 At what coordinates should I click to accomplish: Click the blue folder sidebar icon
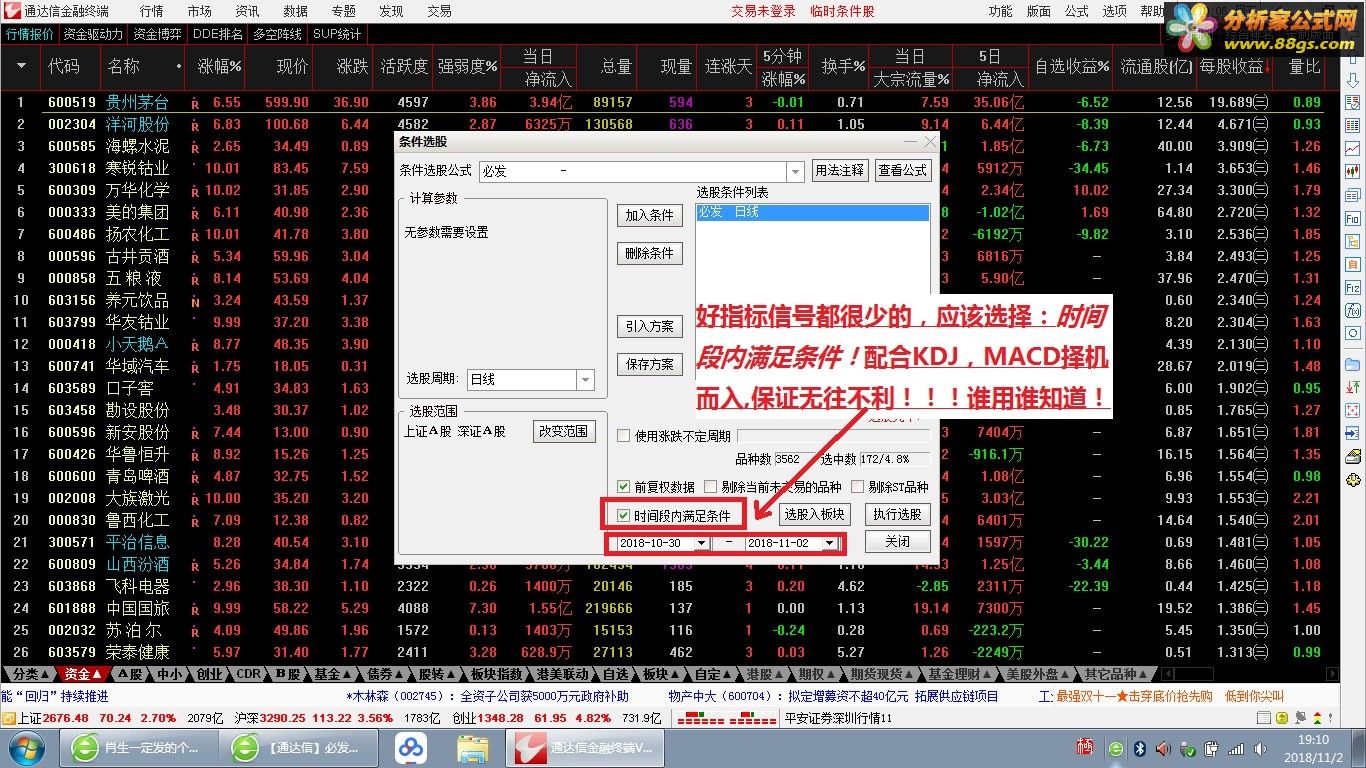1352,364
